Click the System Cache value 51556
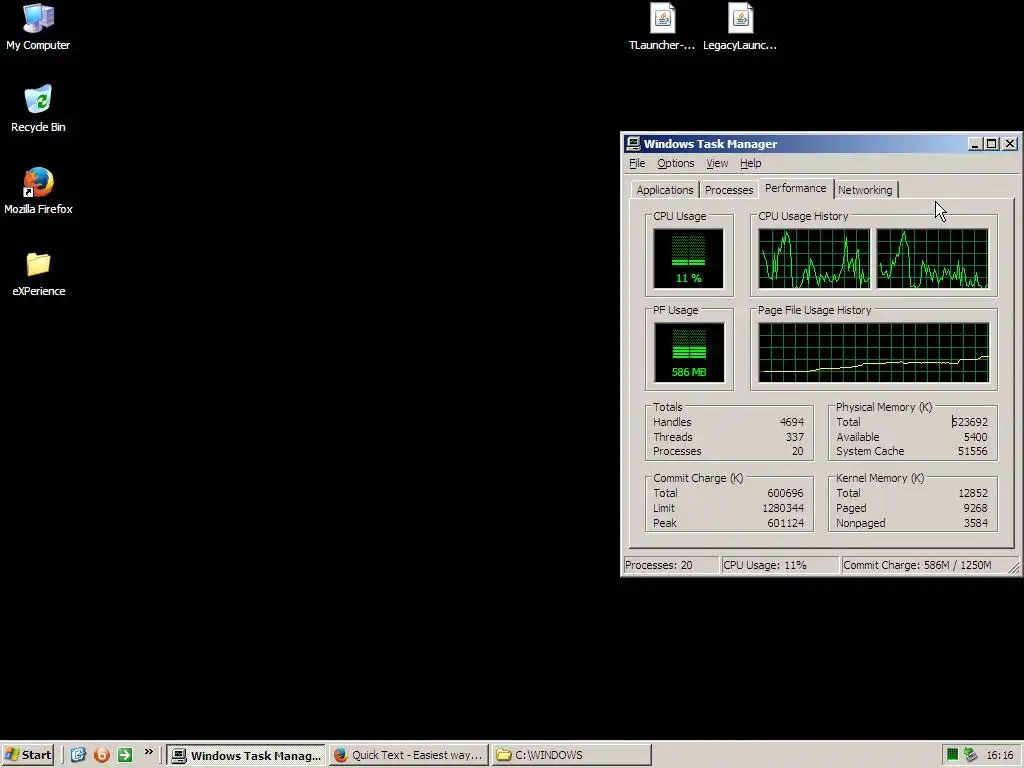 [972, 451]
